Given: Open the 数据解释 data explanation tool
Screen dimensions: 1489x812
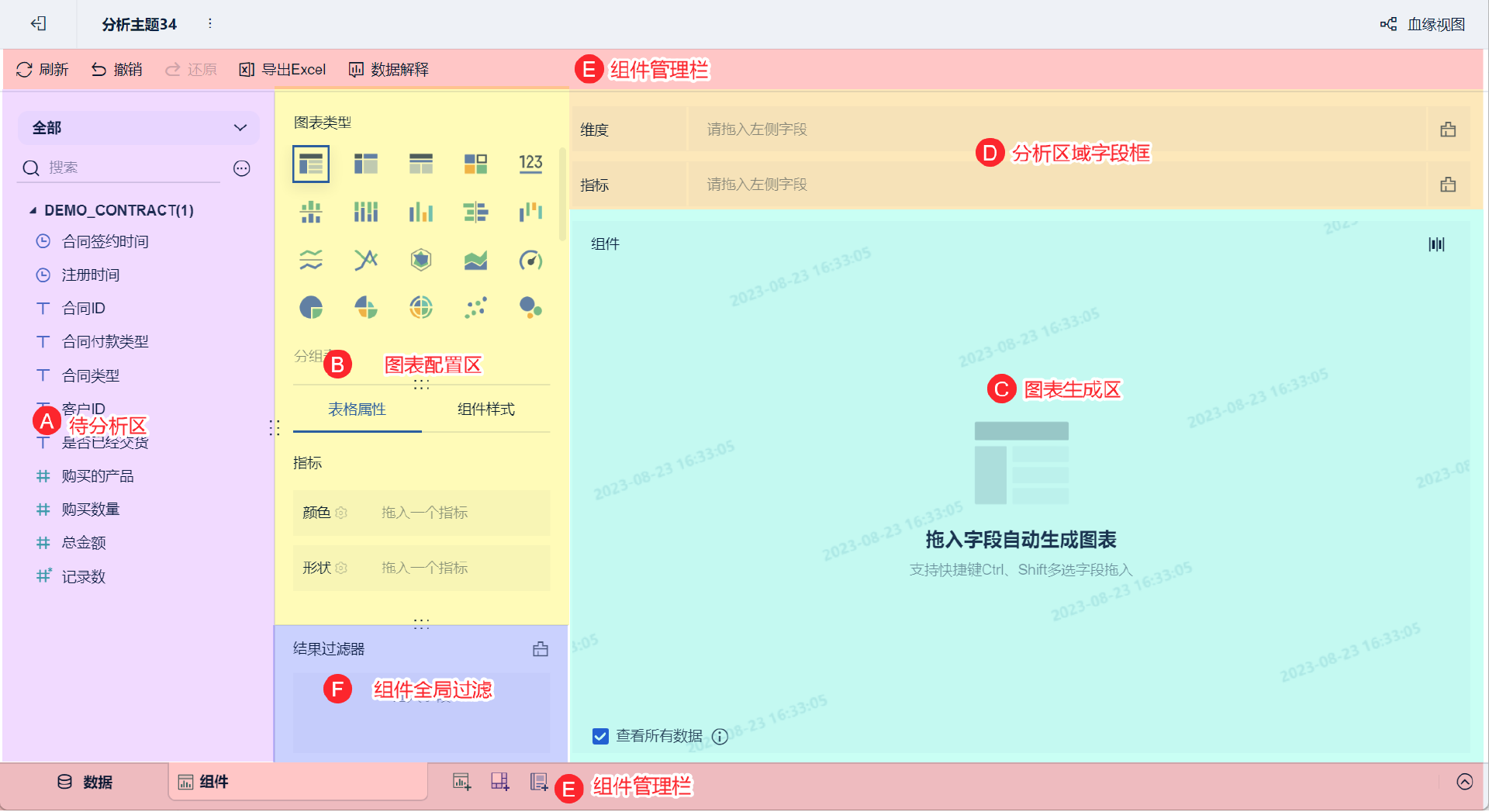Looking at the screenshot, I should [x=389, y=70].
